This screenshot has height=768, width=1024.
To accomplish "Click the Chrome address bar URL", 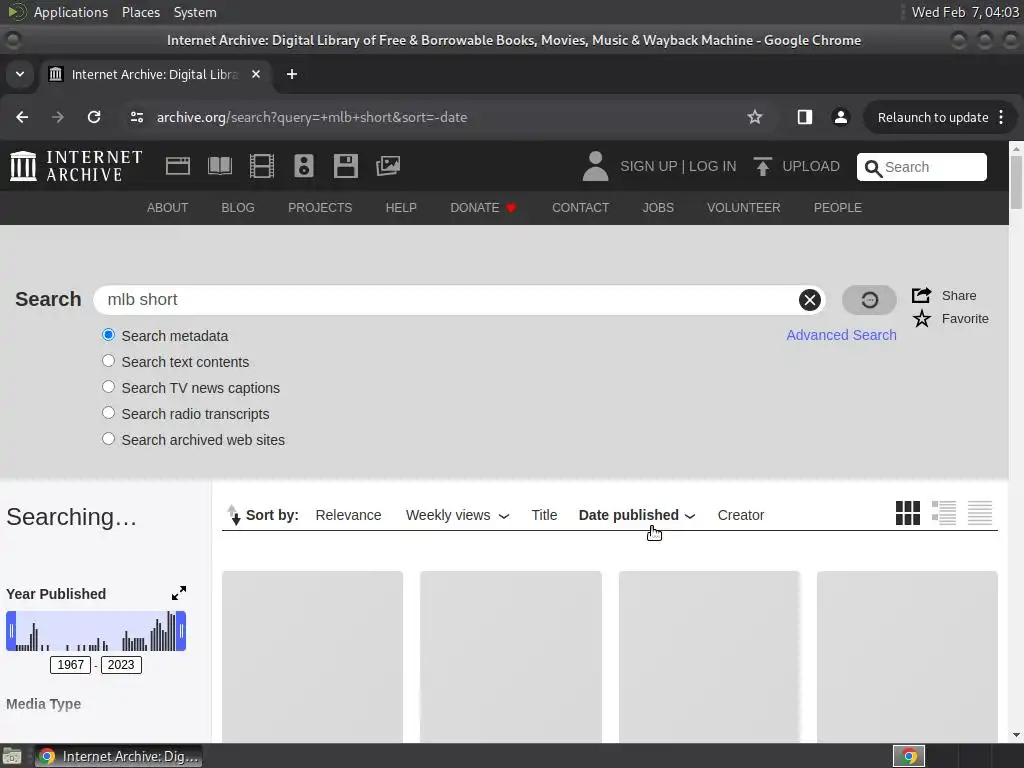I will [312, 117].
